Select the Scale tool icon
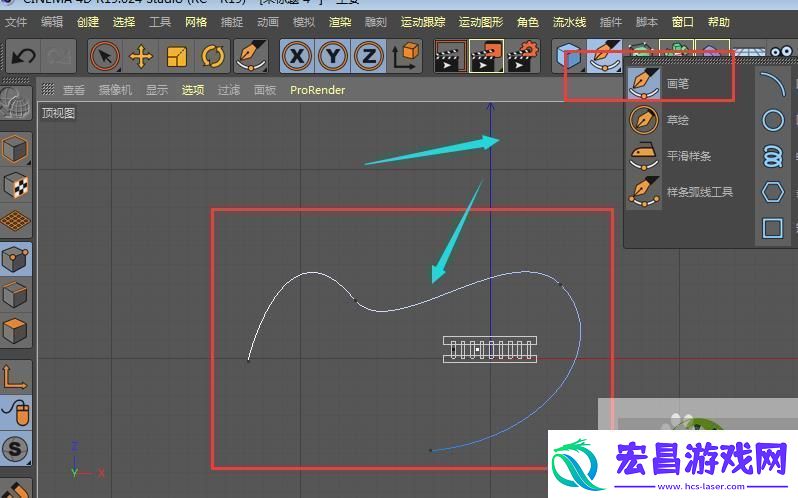798x498 pixels. pos(177,56)
